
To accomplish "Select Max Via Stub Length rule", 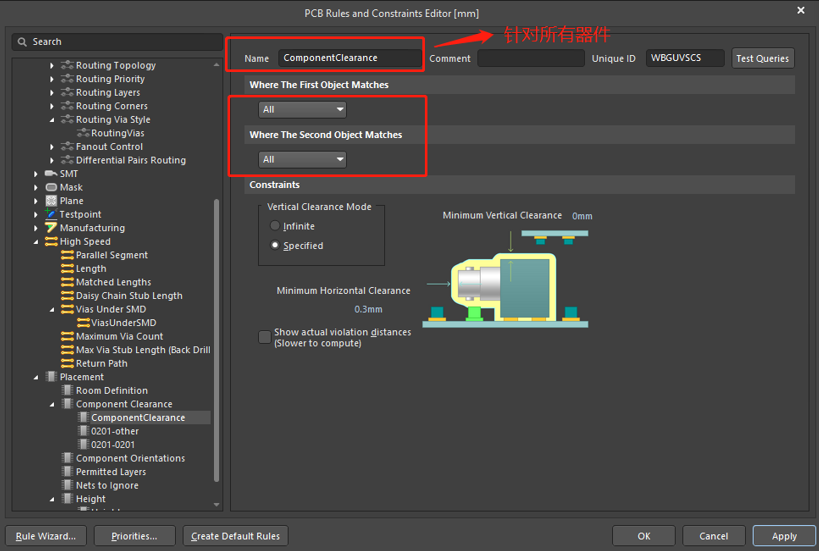I will coord(143,350).
